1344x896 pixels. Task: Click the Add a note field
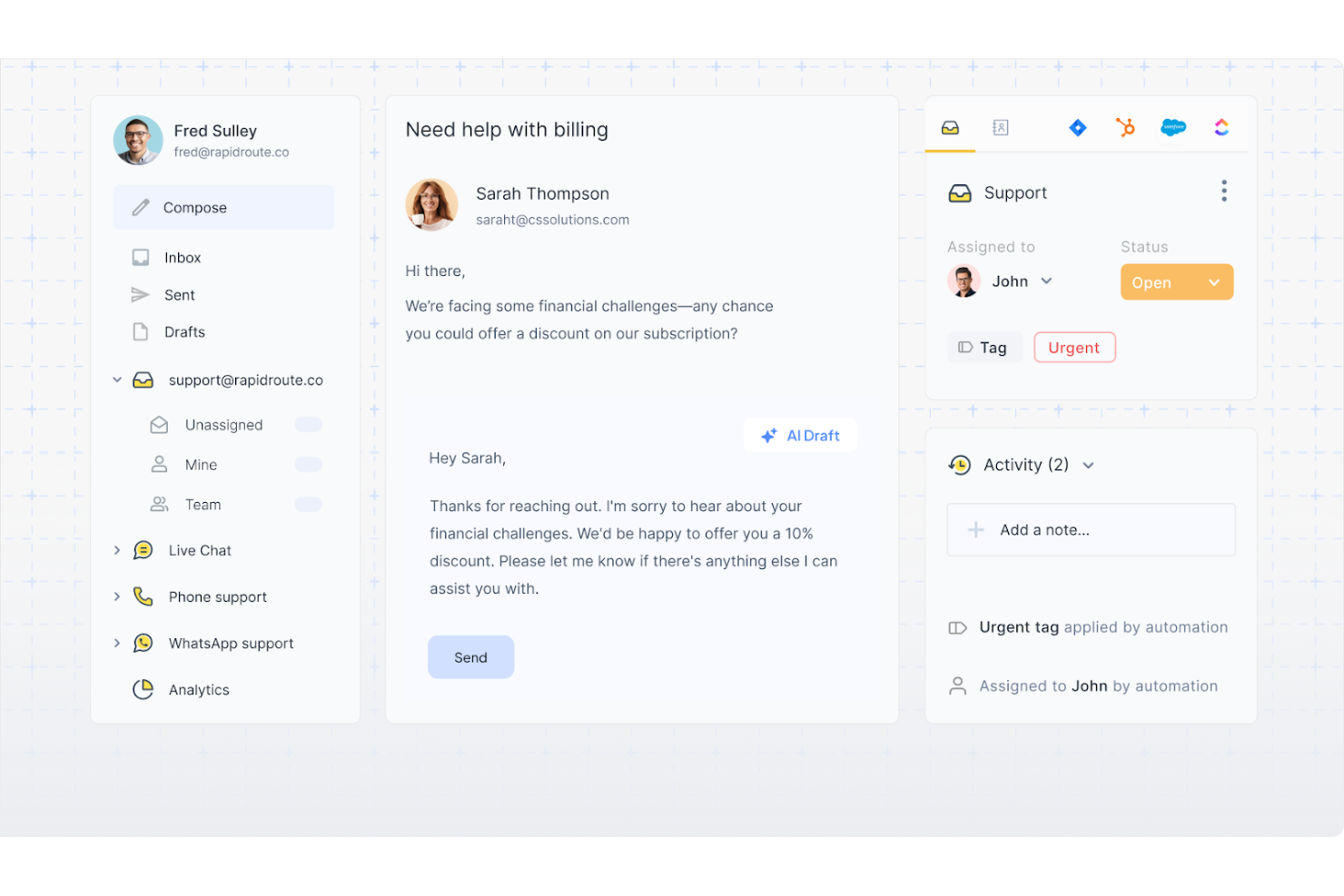1090,529
